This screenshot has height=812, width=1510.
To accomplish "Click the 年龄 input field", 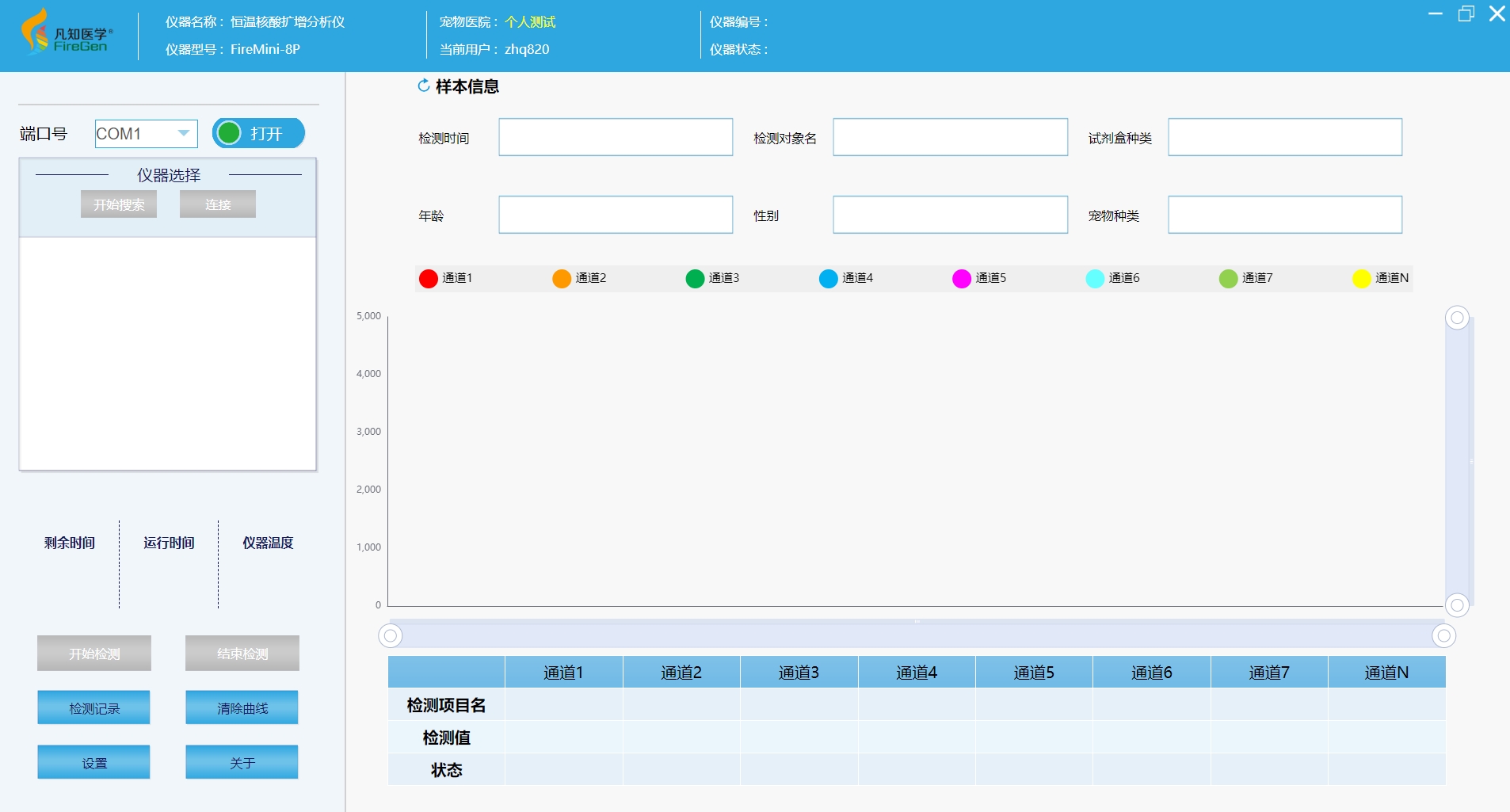I will (616, 215).
